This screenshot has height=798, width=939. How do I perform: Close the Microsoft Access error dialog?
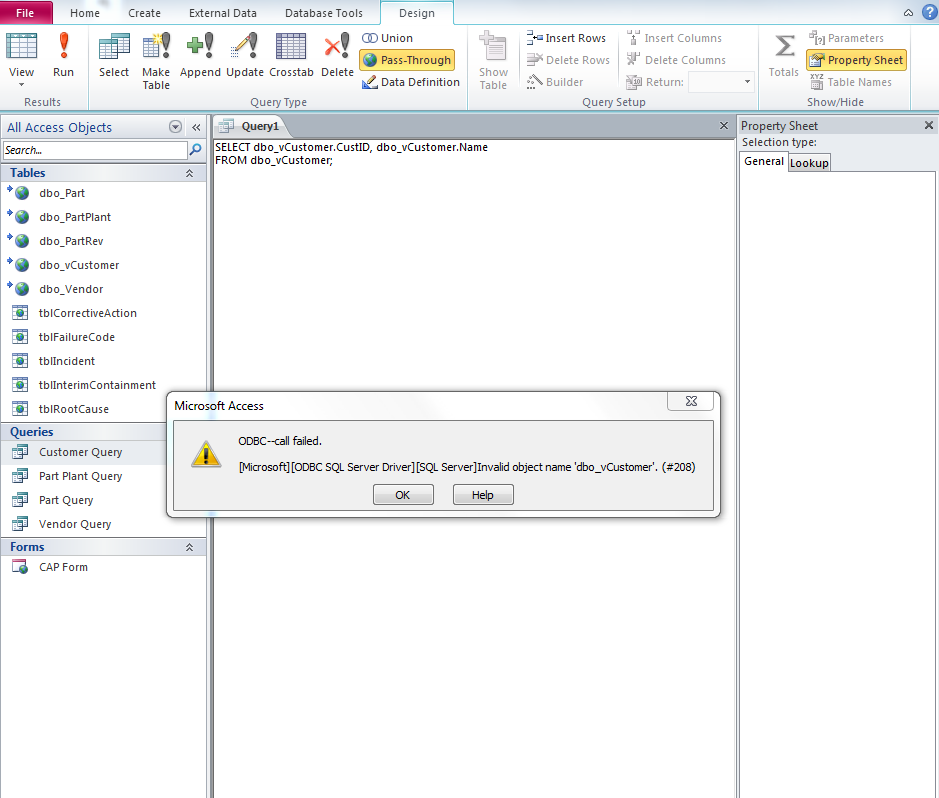click(x=690, y=401)
